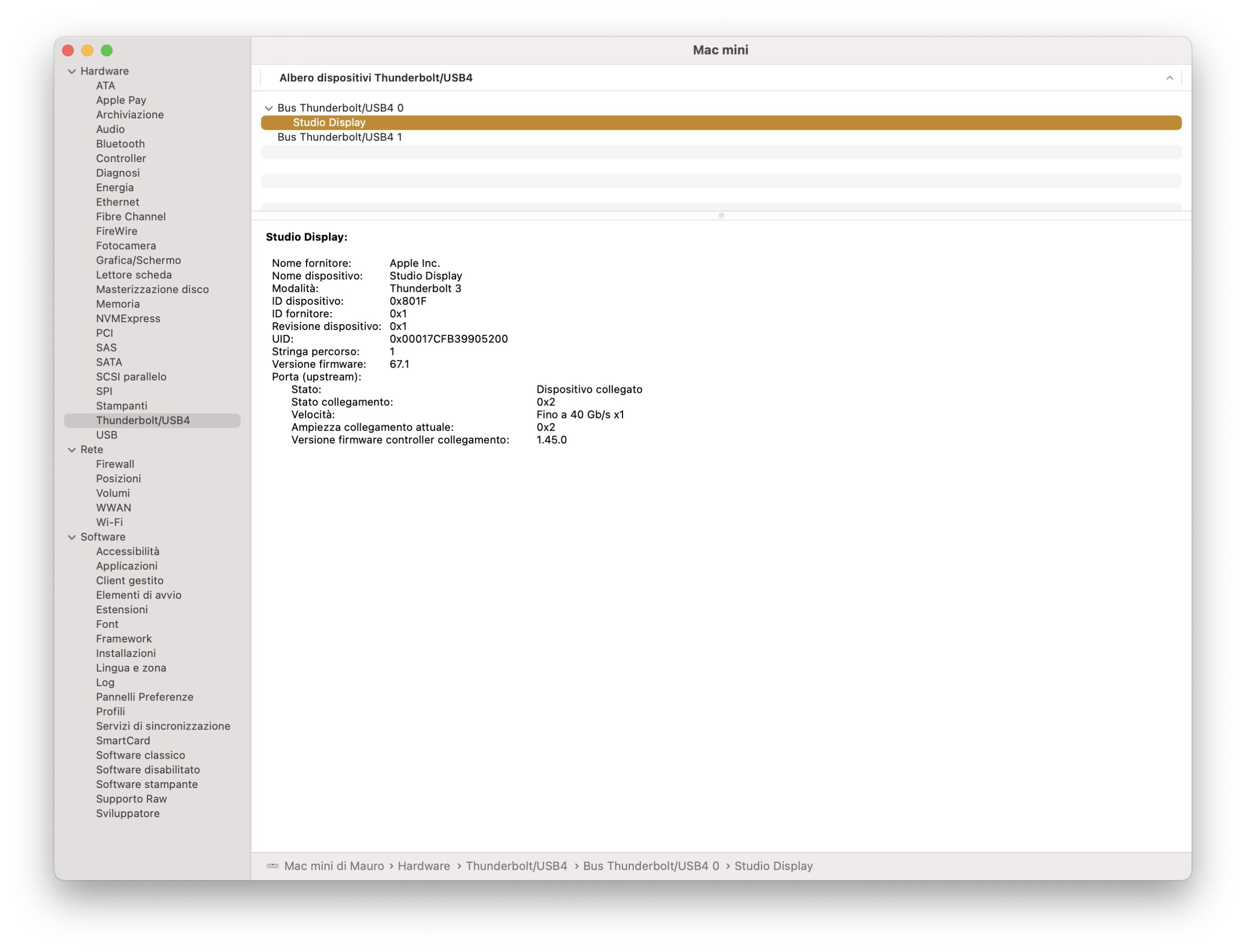Open Grafica/Schermo in the sidebar
The height and width of the screenshot is (952, 1246).
click(x=138, y=260)
